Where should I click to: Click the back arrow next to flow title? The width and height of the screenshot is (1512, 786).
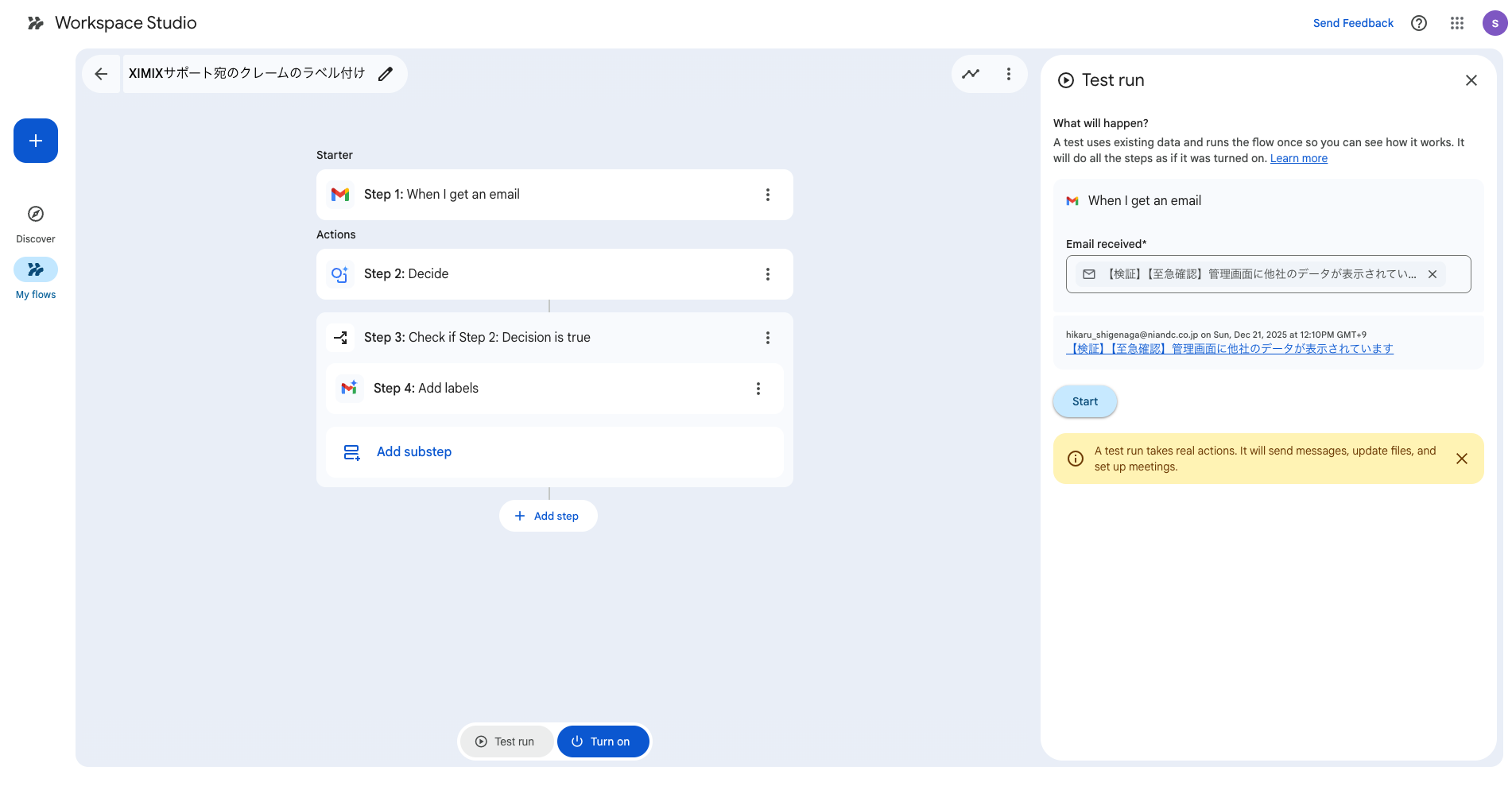point(101,74)
